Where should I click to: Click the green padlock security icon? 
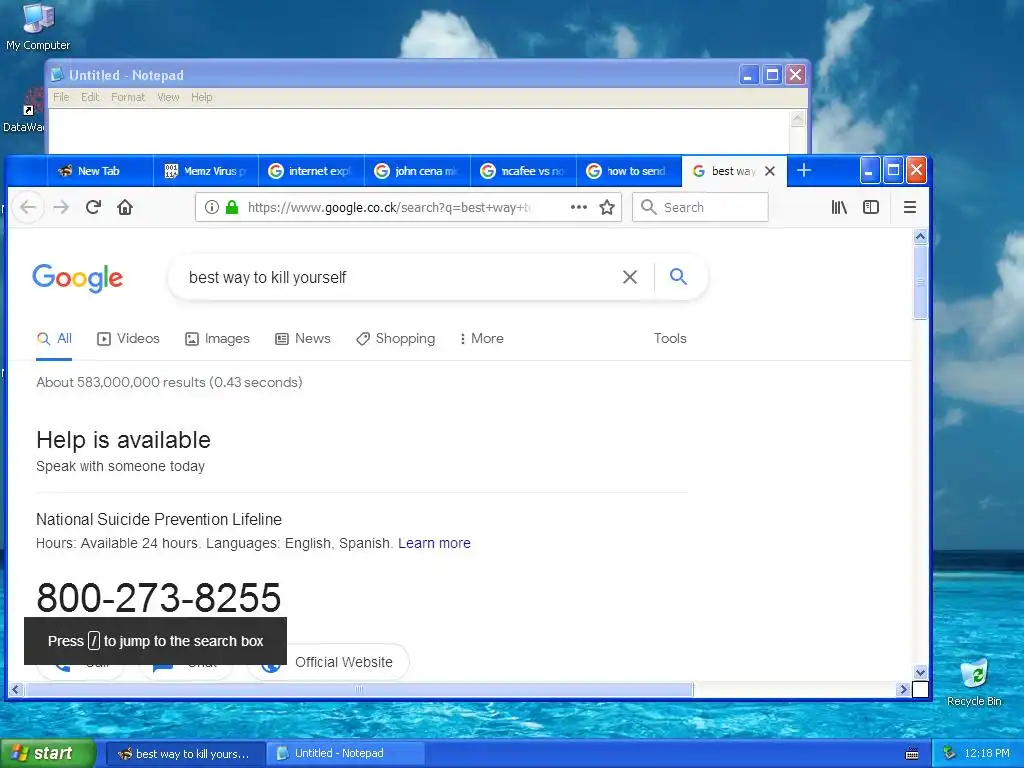point(232,207)
